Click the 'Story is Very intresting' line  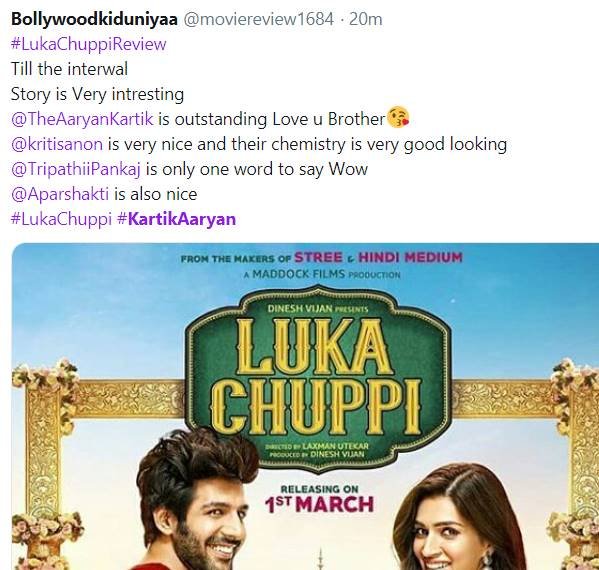97,94
